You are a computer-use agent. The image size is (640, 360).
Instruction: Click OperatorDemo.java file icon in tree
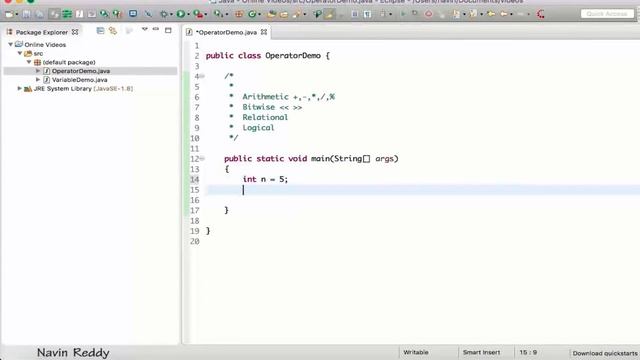(47, 71)
